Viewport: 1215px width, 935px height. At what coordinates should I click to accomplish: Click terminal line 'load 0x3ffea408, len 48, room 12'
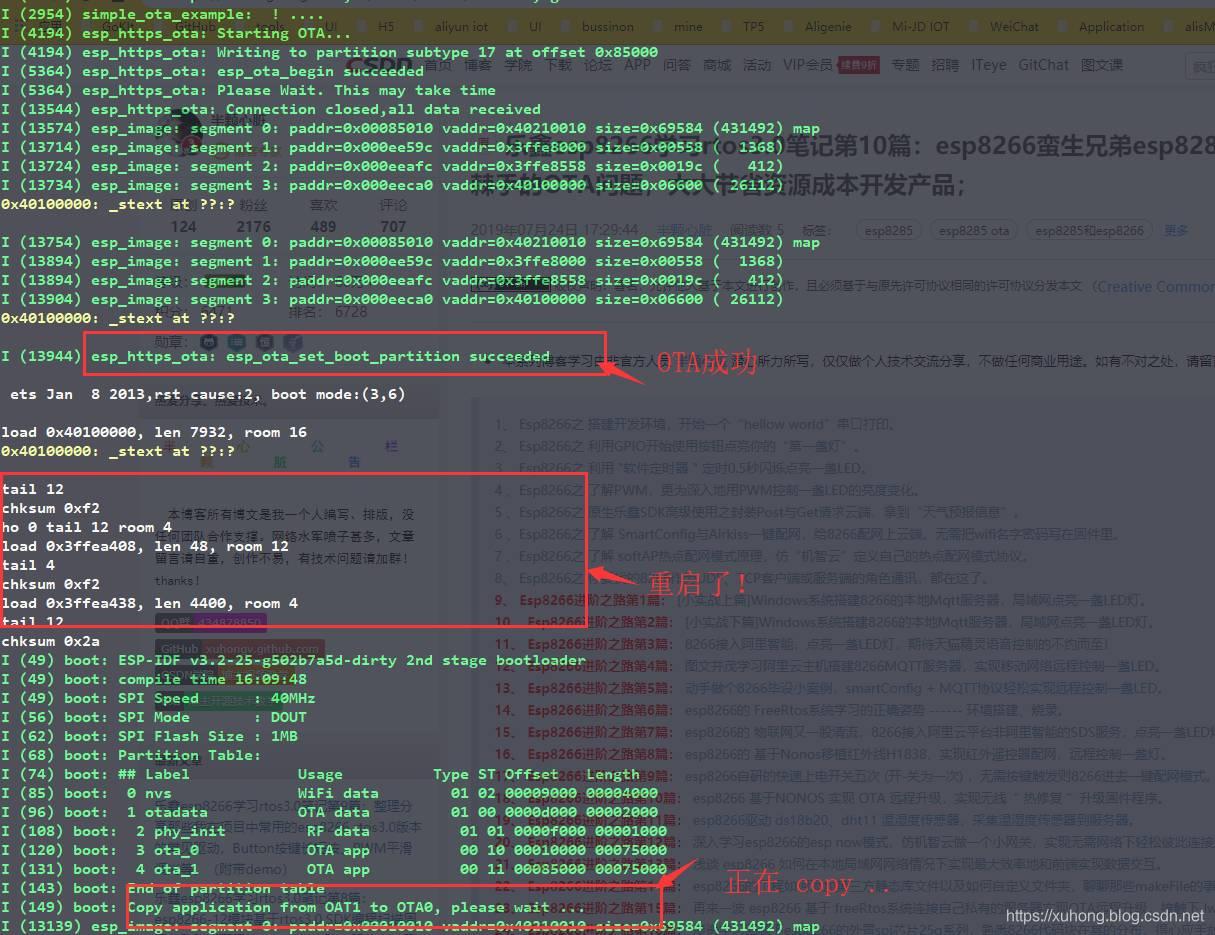[146, 546]
